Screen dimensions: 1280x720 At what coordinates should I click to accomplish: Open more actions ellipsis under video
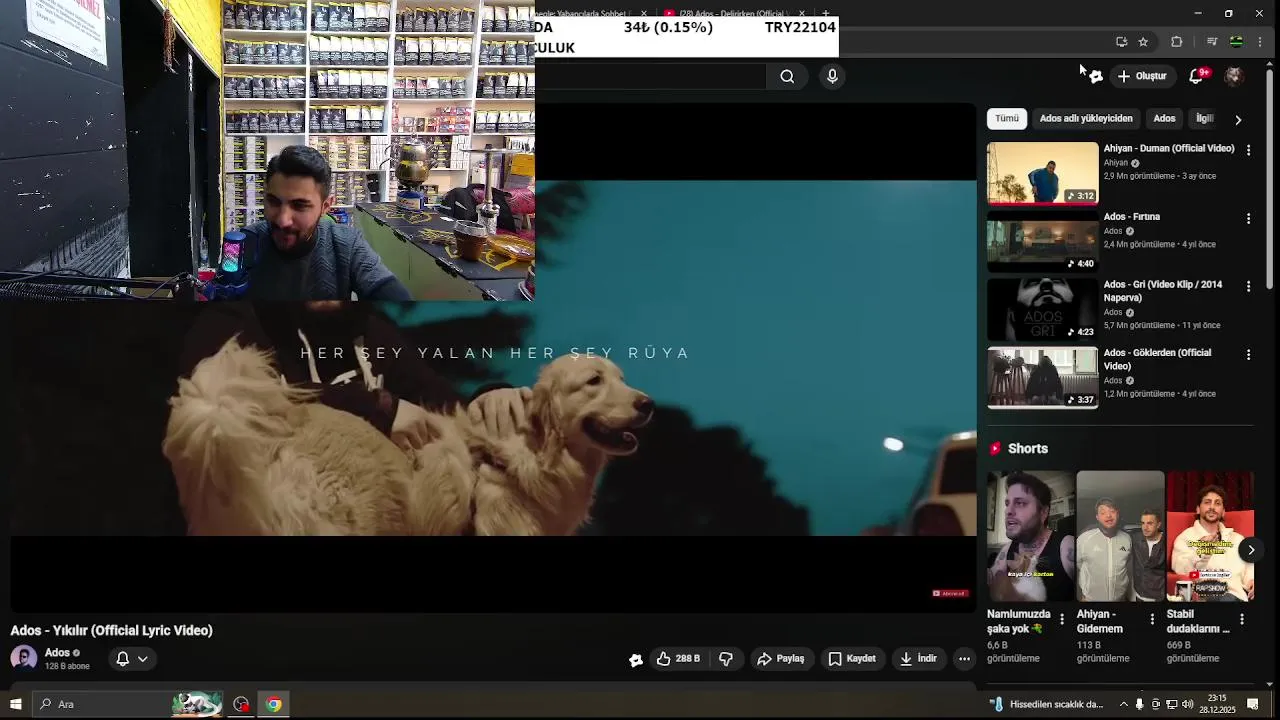pyautogui.click(x=964, y=659)
